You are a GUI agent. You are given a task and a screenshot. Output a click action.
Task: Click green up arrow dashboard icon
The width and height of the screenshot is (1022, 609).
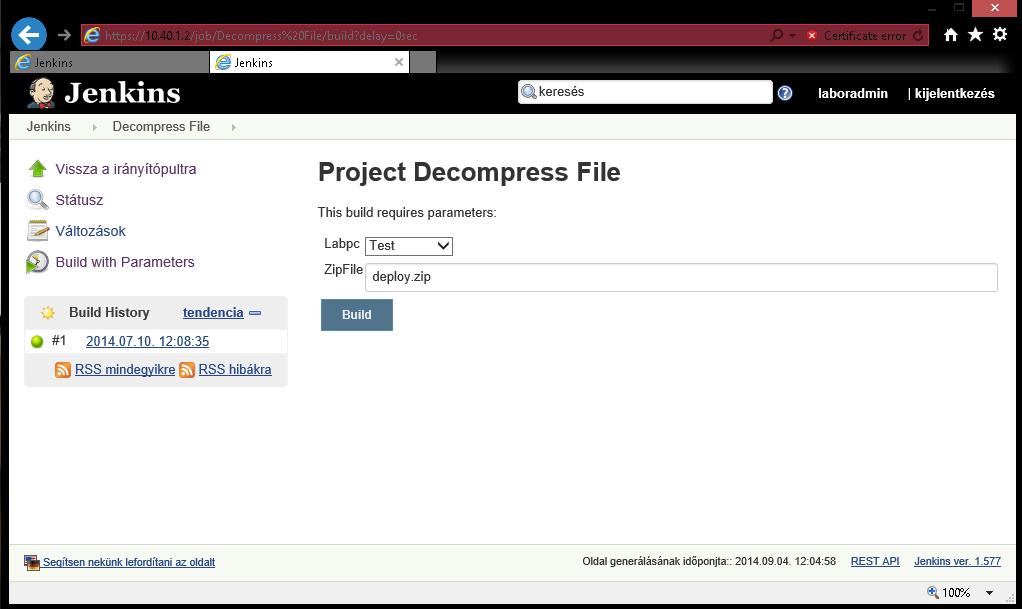click(x=38, y=169)
